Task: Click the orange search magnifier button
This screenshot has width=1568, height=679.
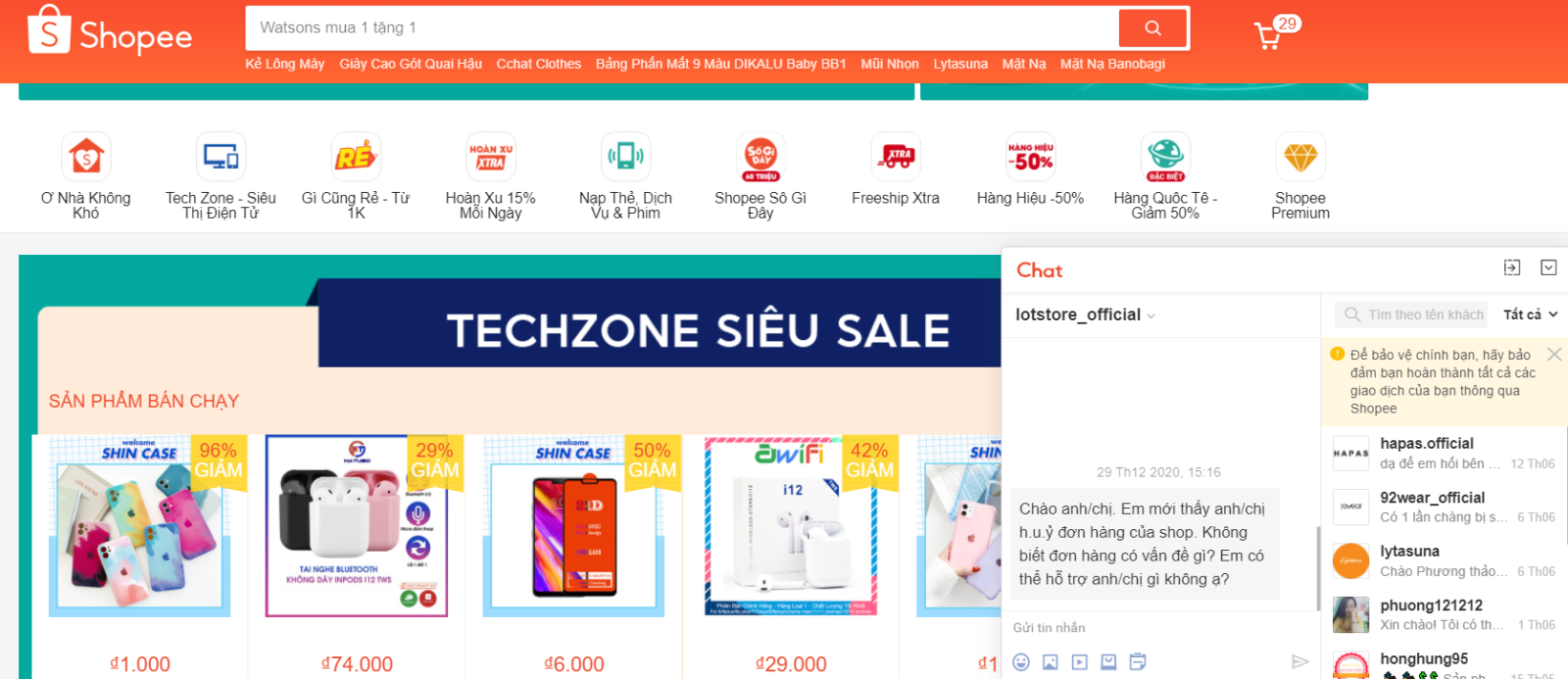Action: (1152, 28)
